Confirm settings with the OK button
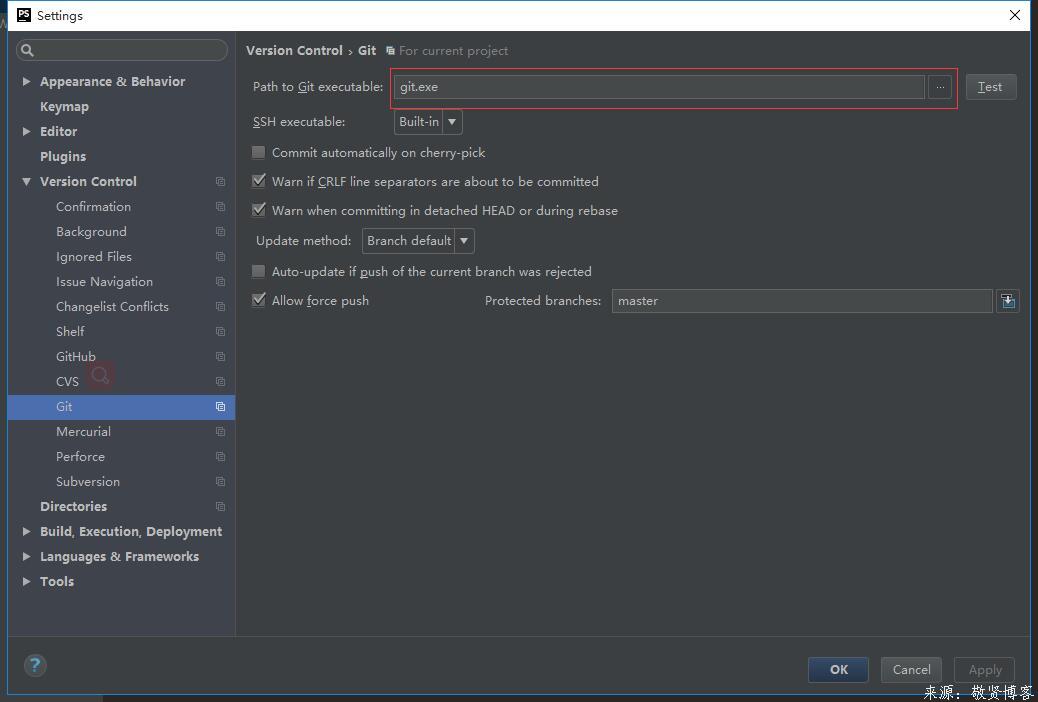The height and width of the screenshot is (702, 1038). pyautogui.click(x=838, y=670)
